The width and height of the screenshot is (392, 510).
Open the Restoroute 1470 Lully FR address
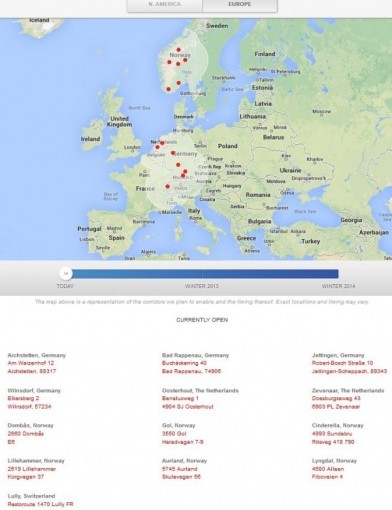40,504
